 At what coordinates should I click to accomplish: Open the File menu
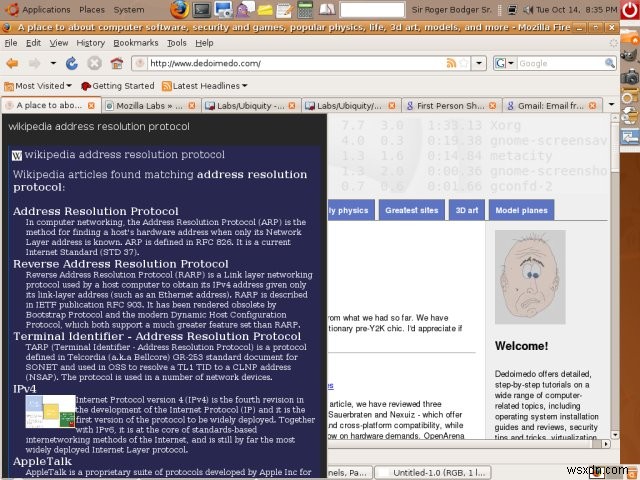(x=11, y=43)
